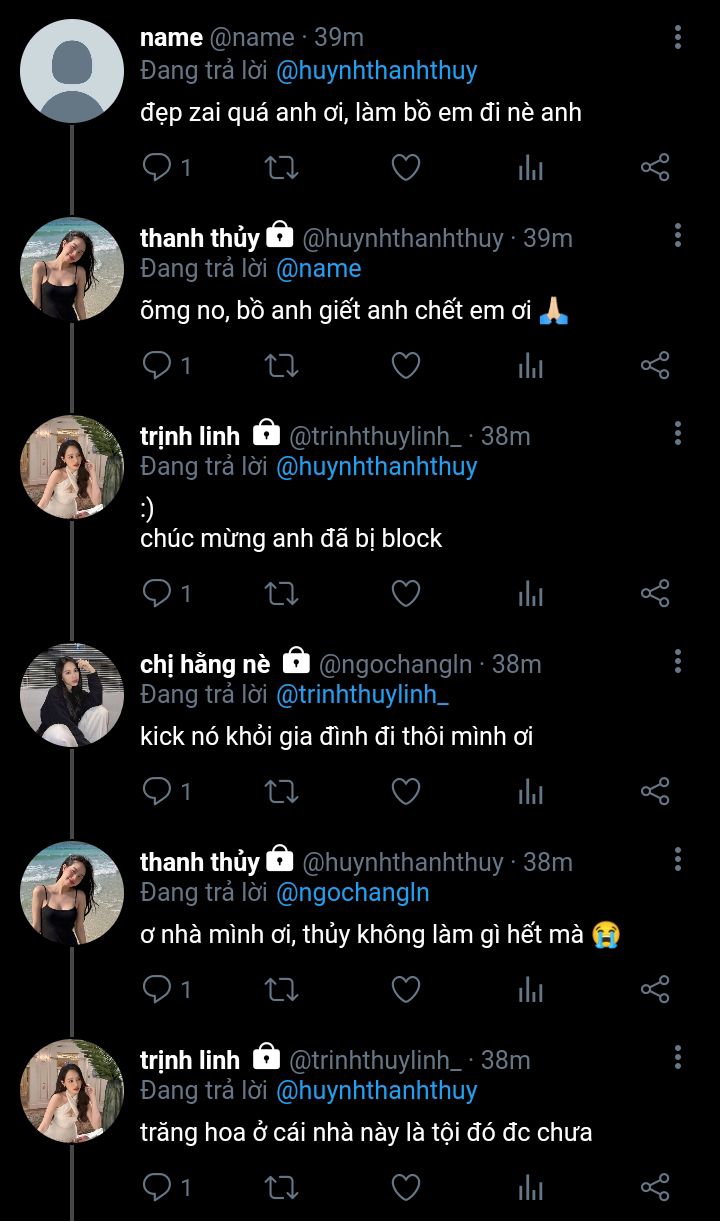The width and height of the screenshot is (720, 1221).
Task: Reply to "chúc mừng anh đã bị block"
Action: coord(158,594)
